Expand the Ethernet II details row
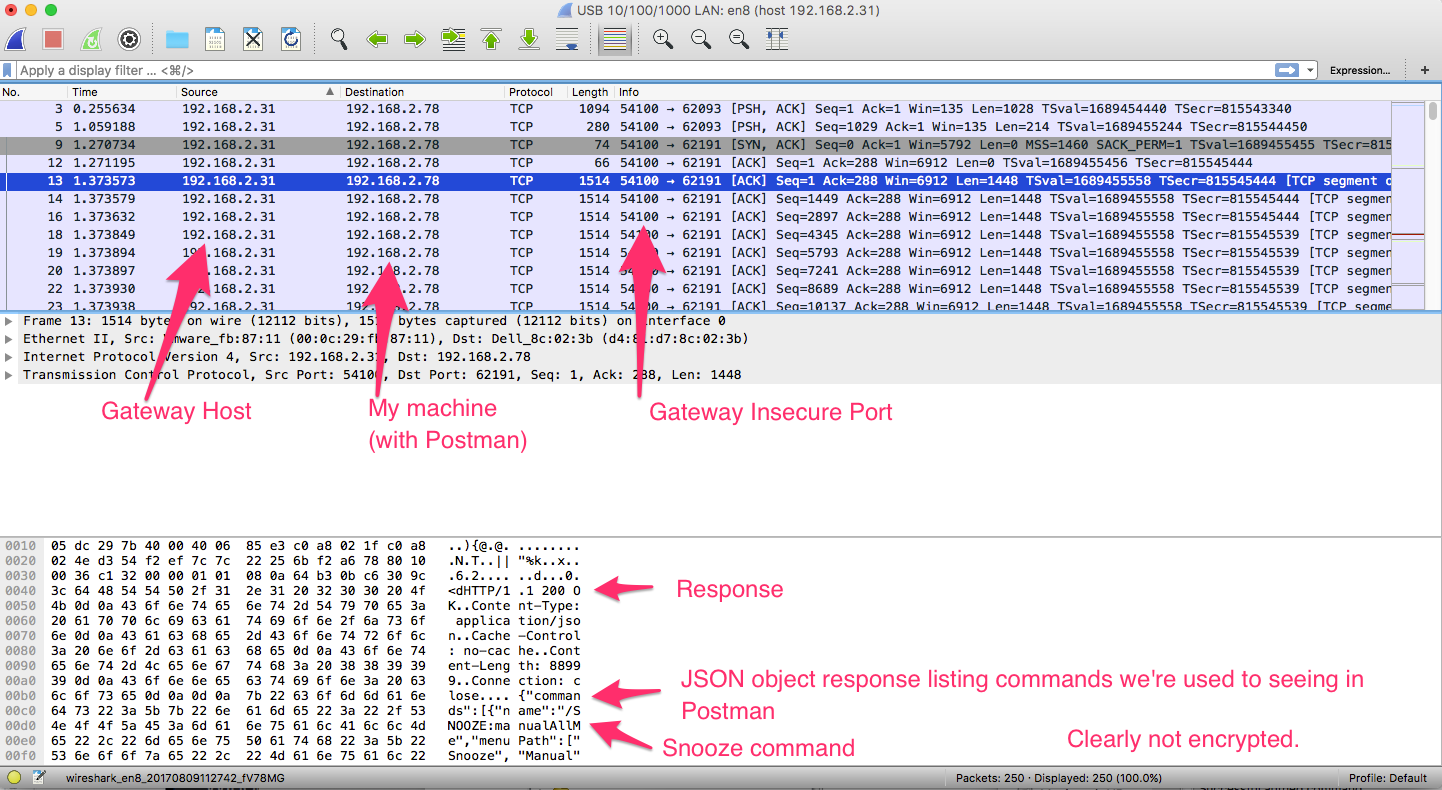Viewport: 1442px width, 790px height. 10,339
